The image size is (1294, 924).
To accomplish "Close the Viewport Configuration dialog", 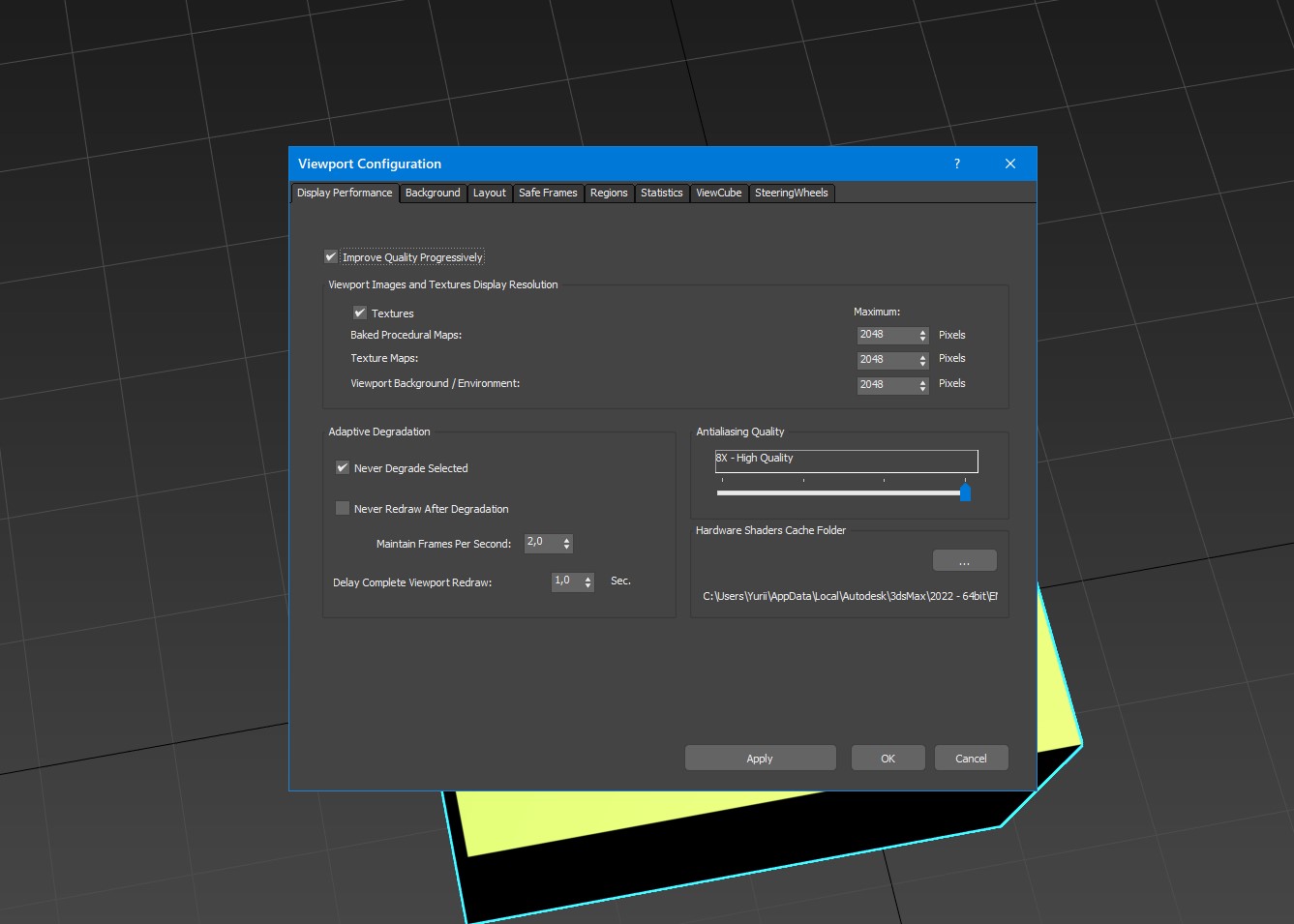I will coord(1009,164).
